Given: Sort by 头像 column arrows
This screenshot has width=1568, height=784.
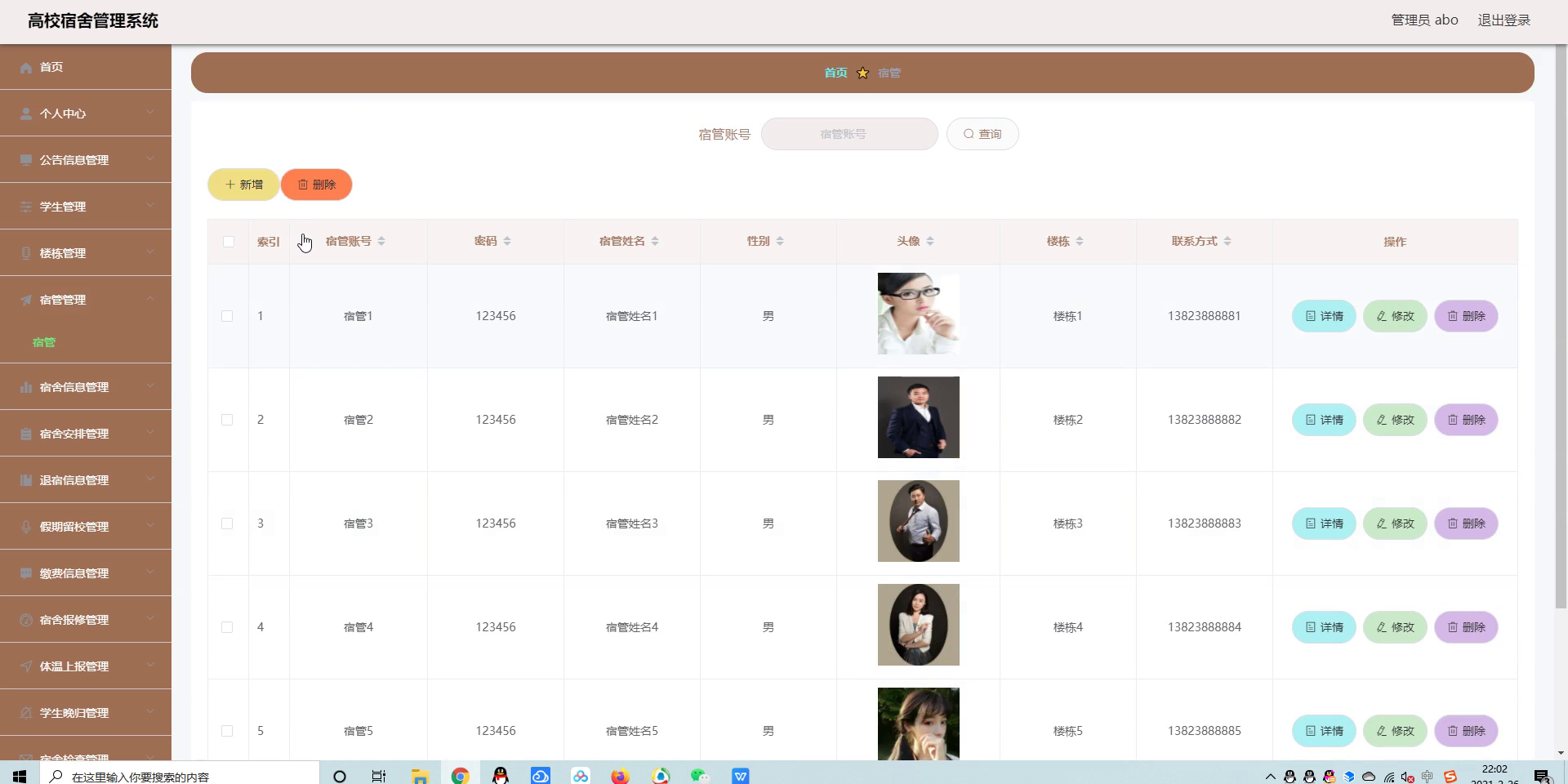Looking at the screenshot, I should coord(930,241).
